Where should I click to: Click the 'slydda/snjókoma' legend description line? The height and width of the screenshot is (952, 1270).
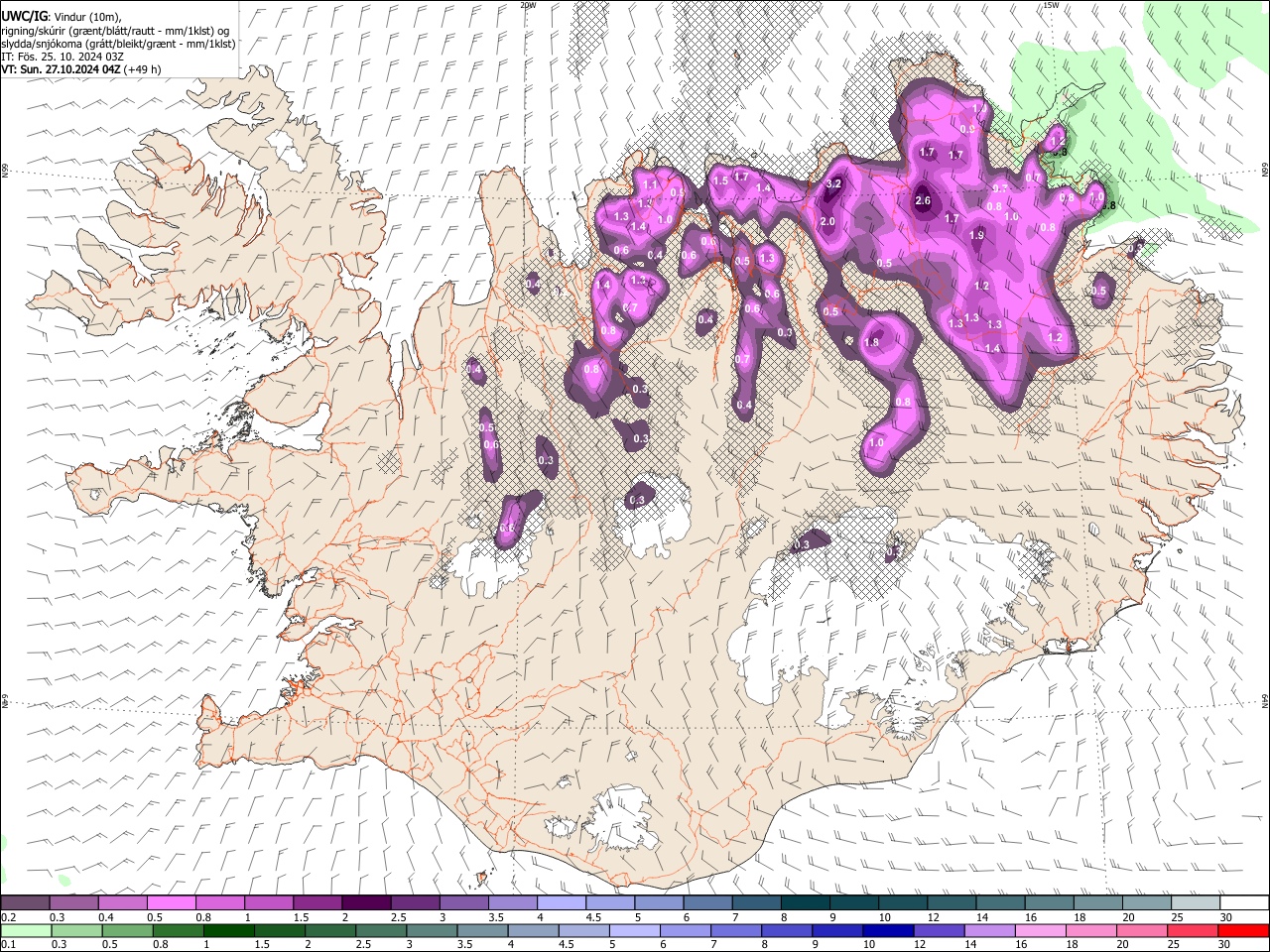[118, 44]
